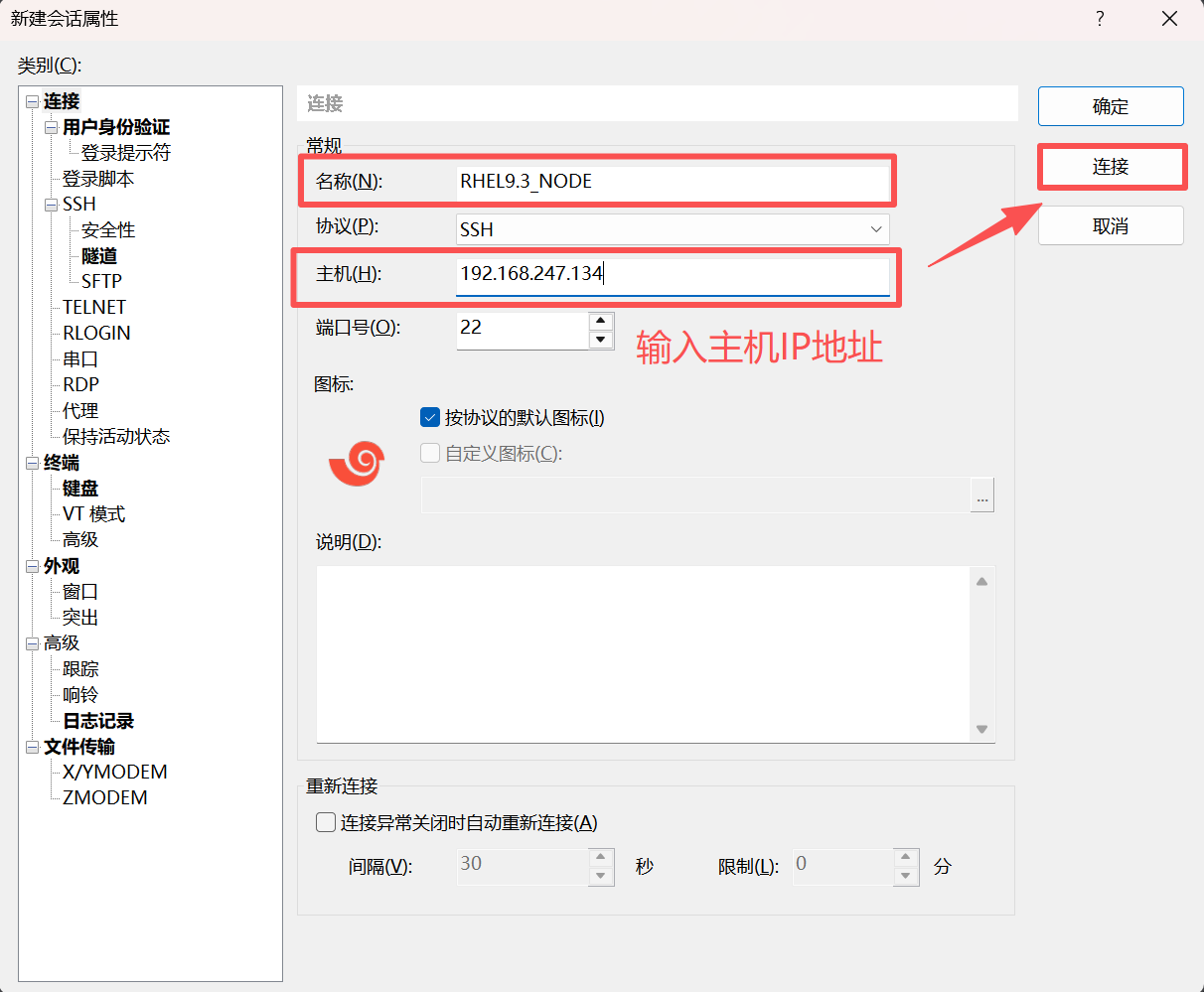This screenshot has height=992, width=1204.
Task: Collapse the 连接 tree node
Action: (x=32, y=101)
